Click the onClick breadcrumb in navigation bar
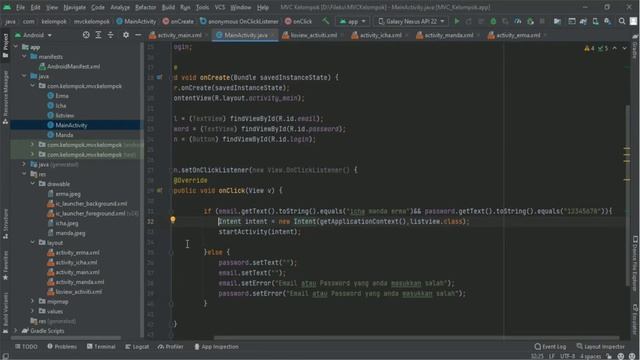The height and width of the screenshot is (360, 640). click(298, 21)
